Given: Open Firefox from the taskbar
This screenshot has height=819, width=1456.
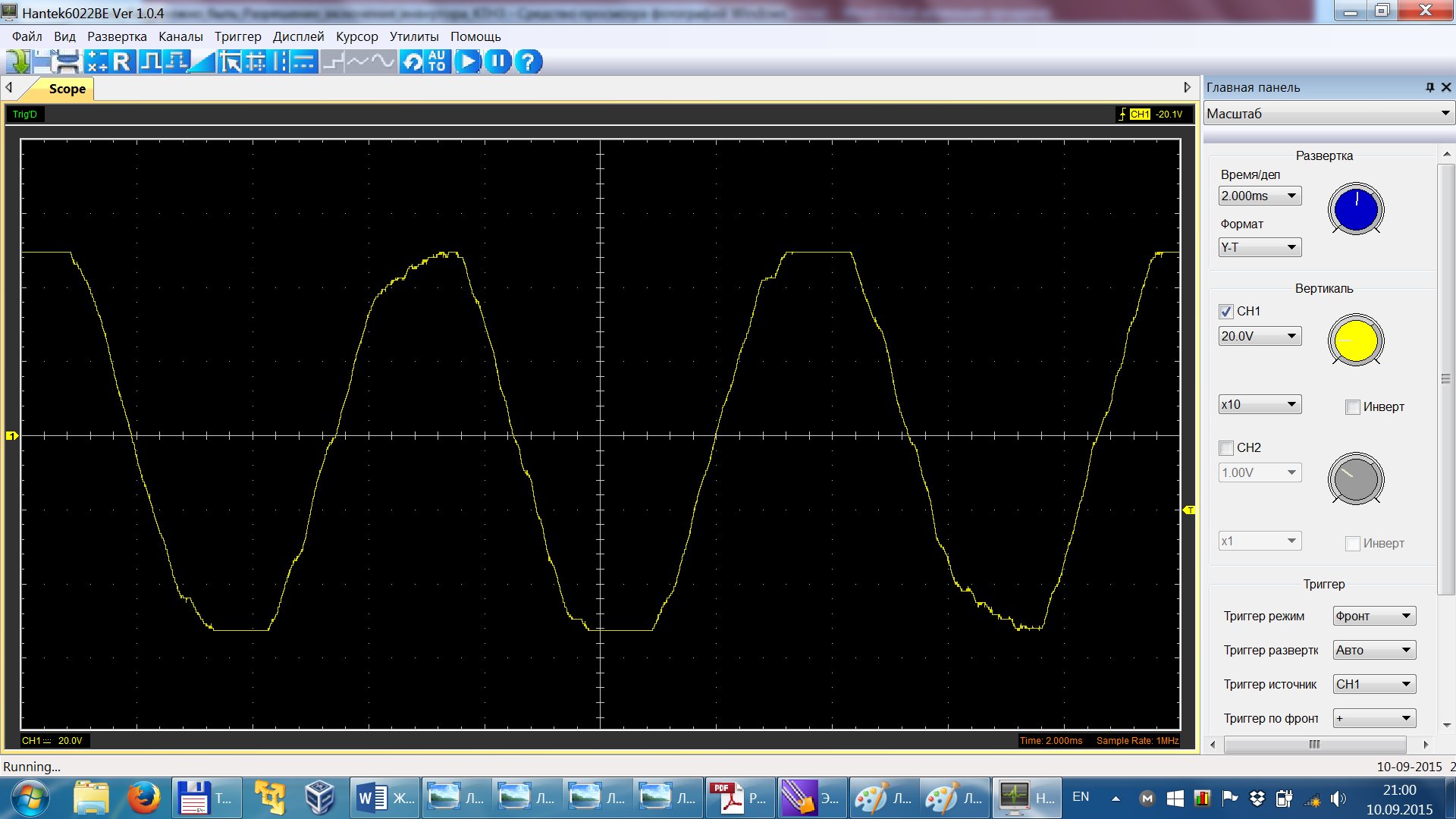Looking at the screenshot, I should click(x=143, y=798).
